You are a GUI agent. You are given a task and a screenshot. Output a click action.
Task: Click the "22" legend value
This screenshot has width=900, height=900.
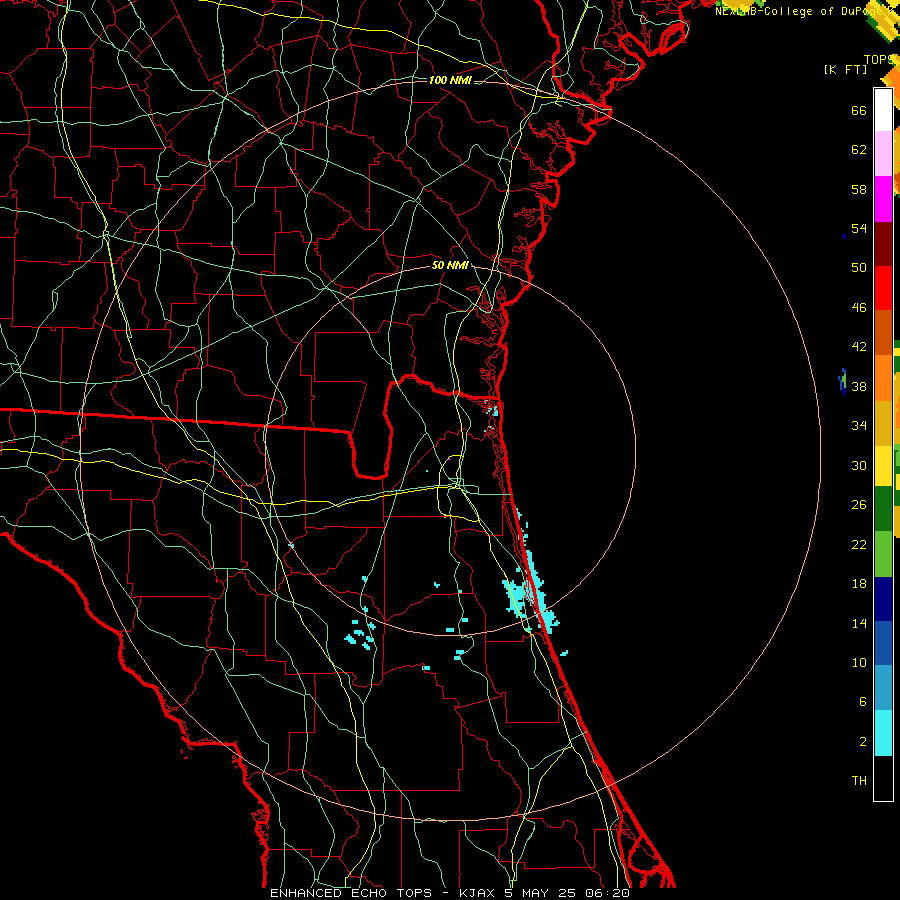tap(859, 544)
